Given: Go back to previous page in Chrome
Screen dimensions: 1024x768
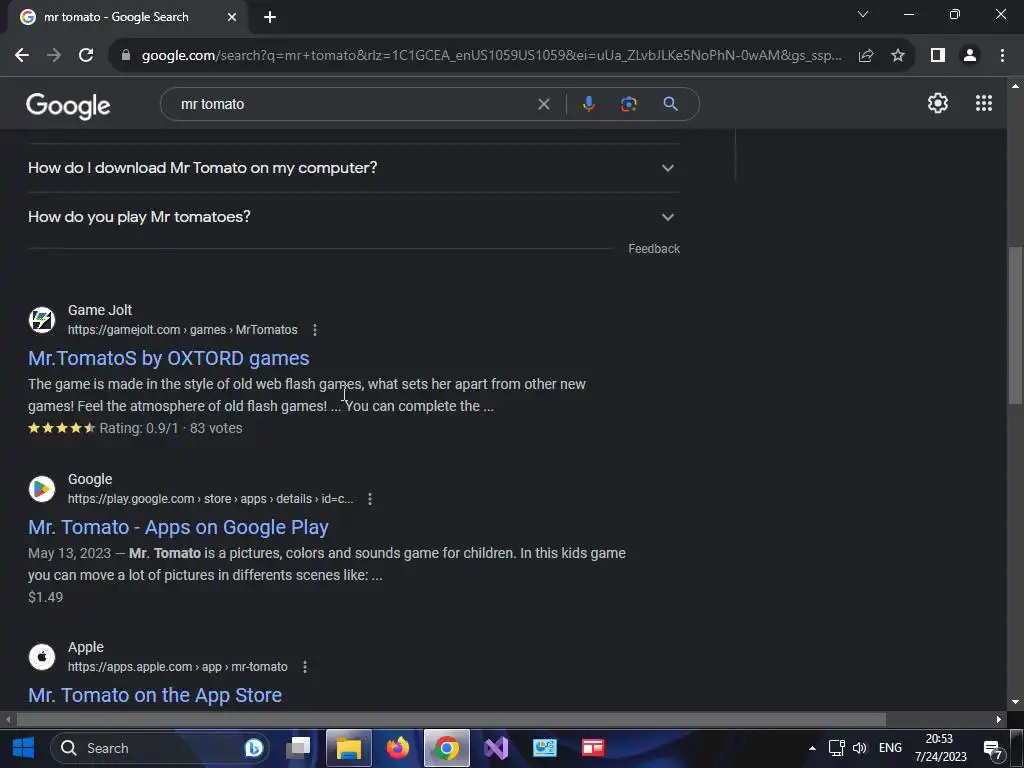Looking at the screenshot, I should point(22,56).
